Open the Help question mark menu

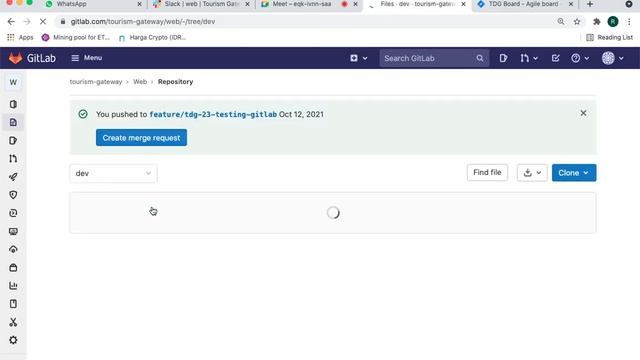[x=580, y=58]
